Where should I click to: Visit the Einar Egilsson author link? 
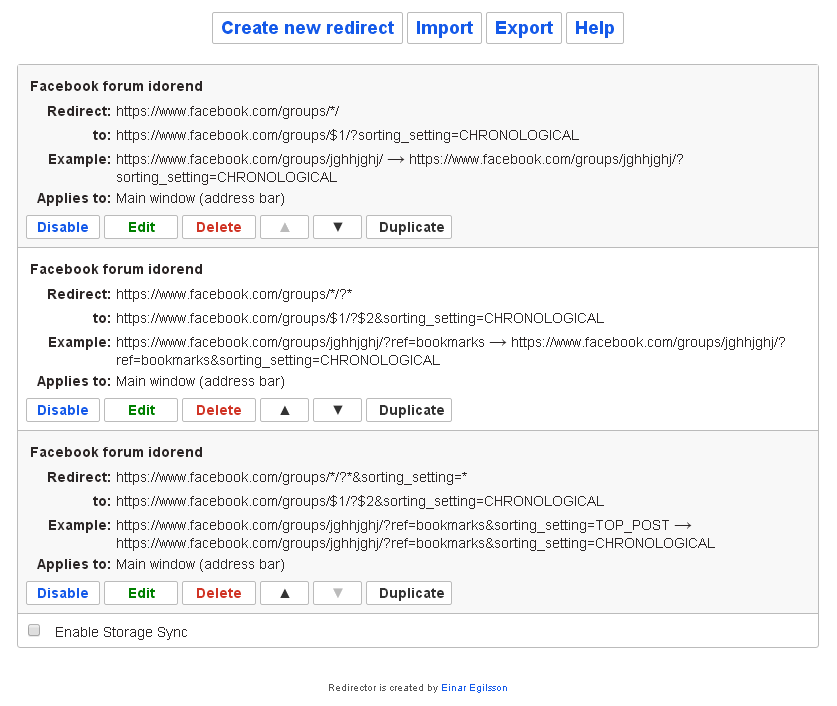click(474, 688)
